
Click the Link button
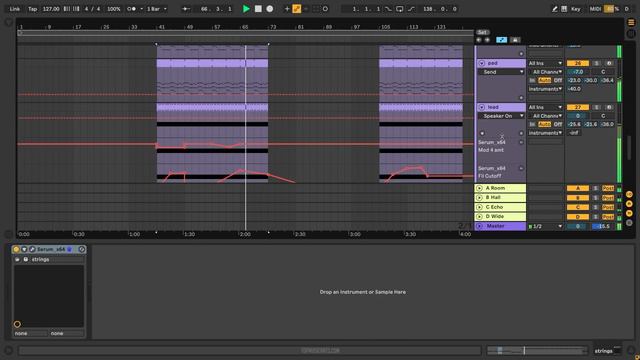click(x=15, y=9)
